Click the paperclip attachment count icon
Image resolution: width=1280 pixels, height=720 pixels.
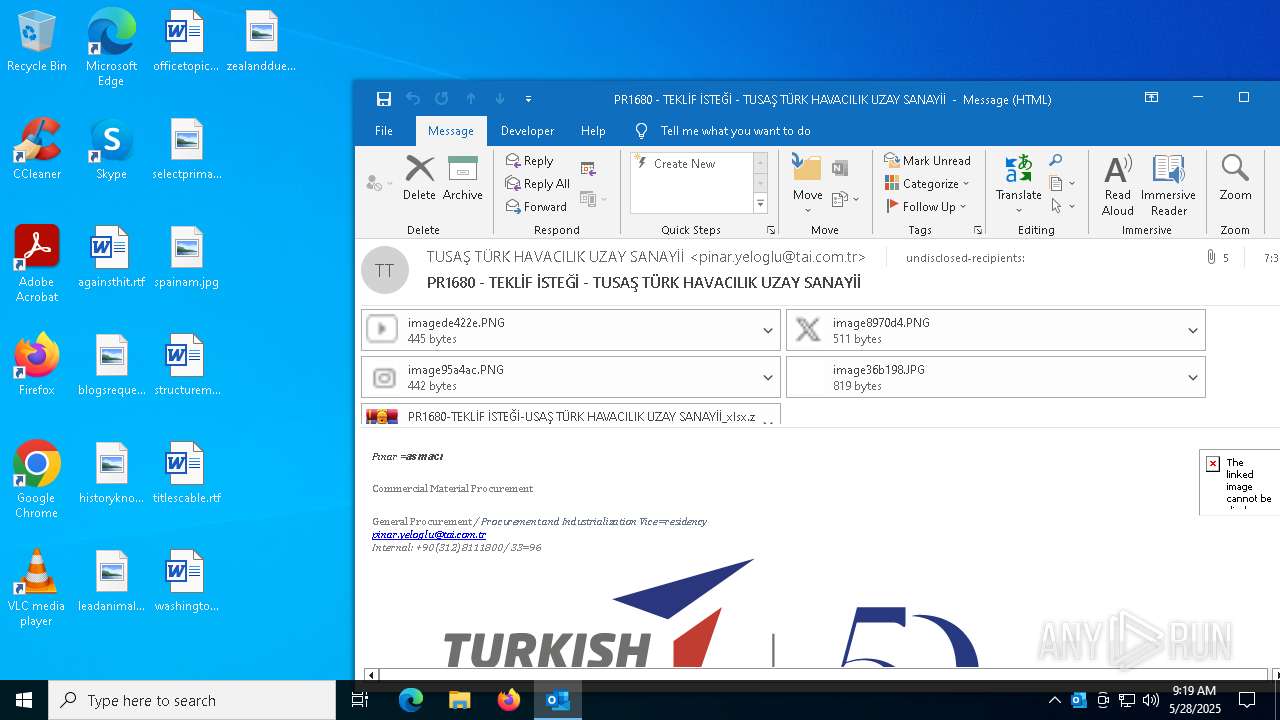click(x=1212, y=258)
